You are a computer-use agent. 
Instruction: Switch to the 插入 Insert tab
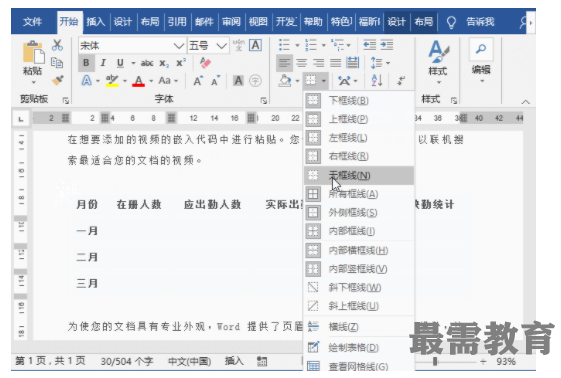point(96,22)
